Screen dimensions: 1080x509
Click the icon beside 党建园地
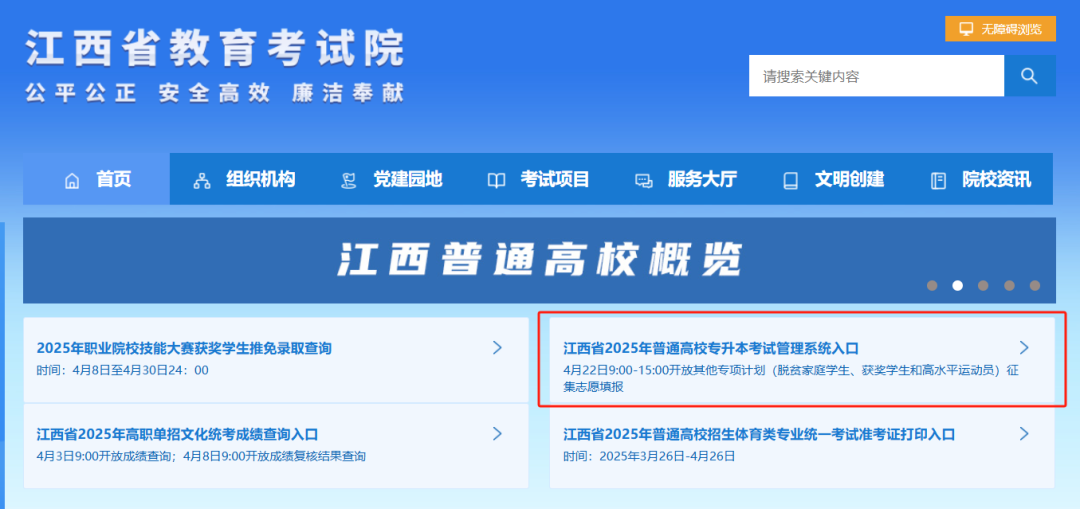pyautogui.click(x=349, y=181)
